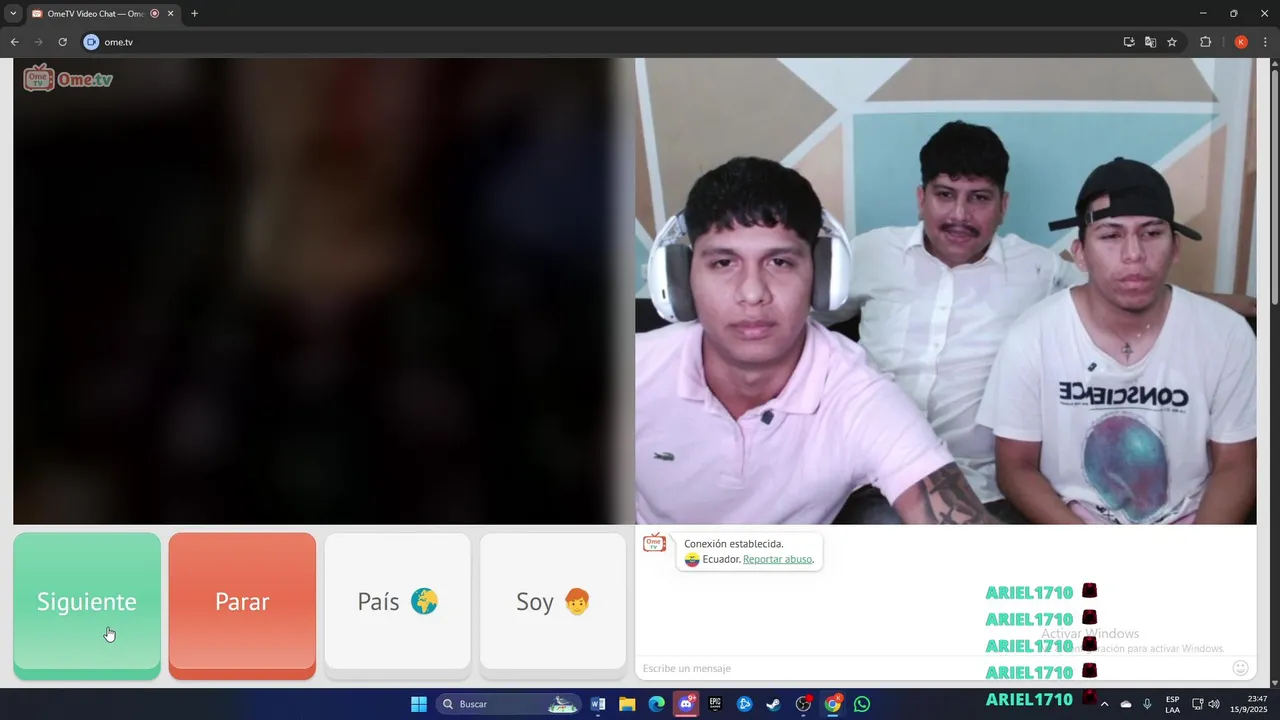
Task: Open the Windows Start menu
Action: (419, 704)
